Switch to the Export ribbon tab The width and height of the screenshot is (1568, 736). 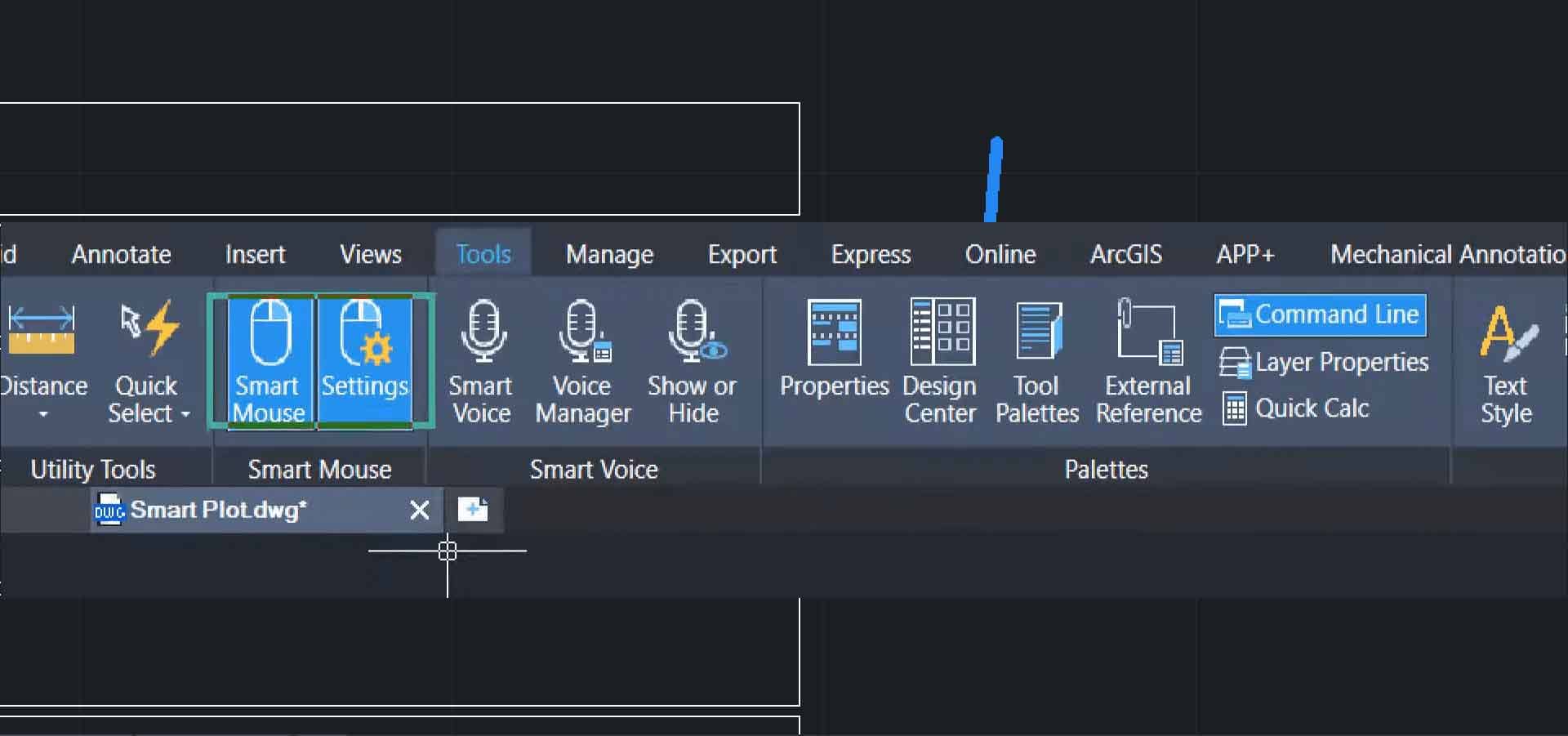[x=742, y=254]
